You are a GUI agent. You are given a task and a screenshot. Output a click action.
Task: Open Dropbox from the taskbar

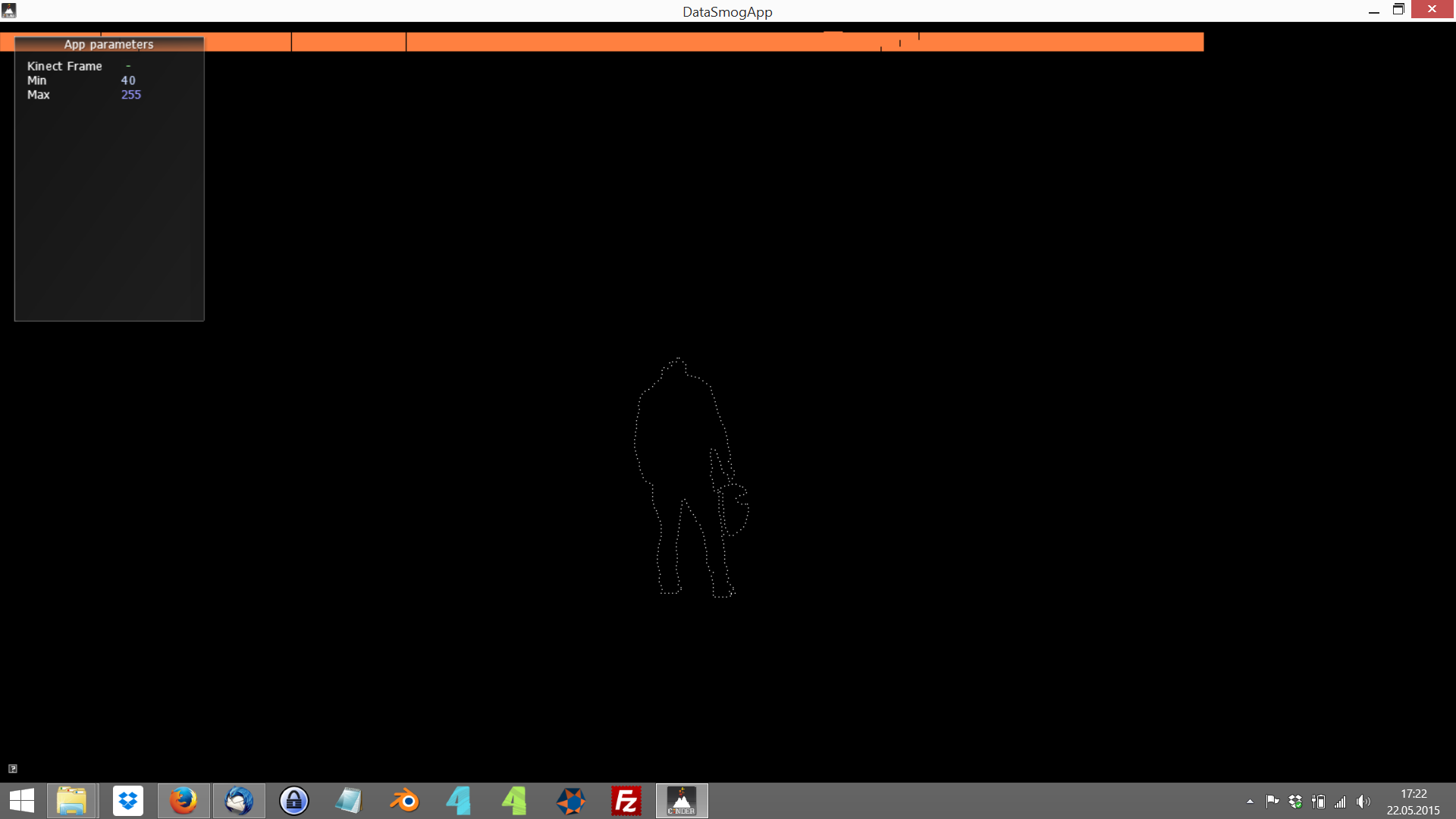pyautogui.click(x=127, y=801)
